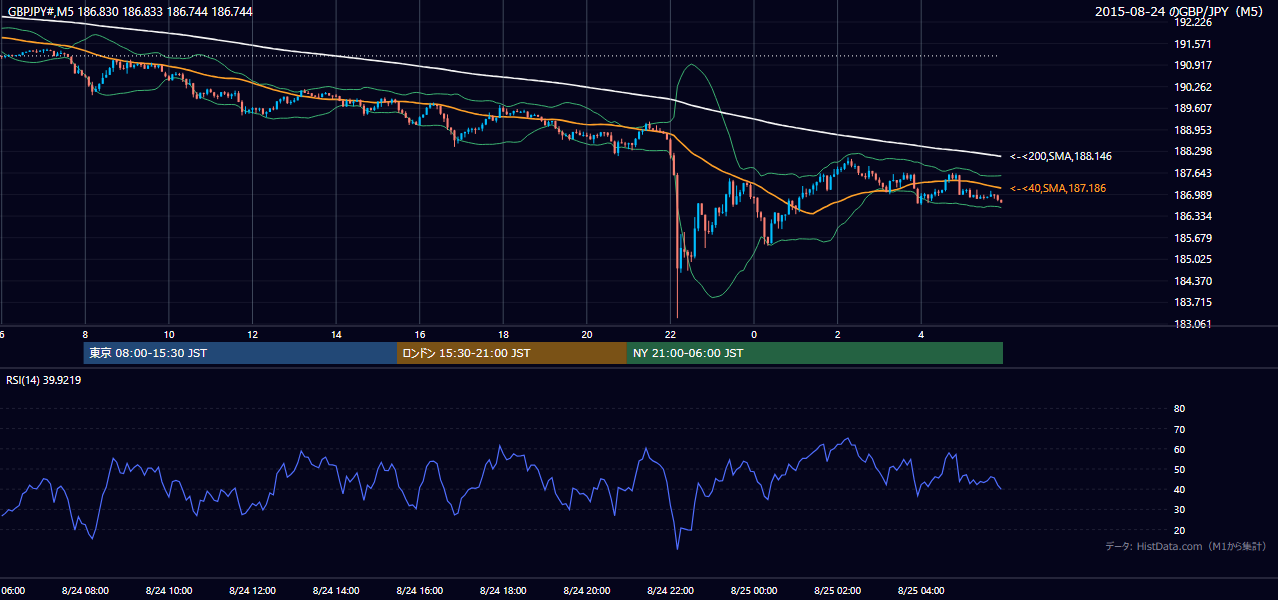Select the ロンドン 15:30-21:00 JST session bar
Screen dimensions: 1278x600
click(x=512, y=353)
